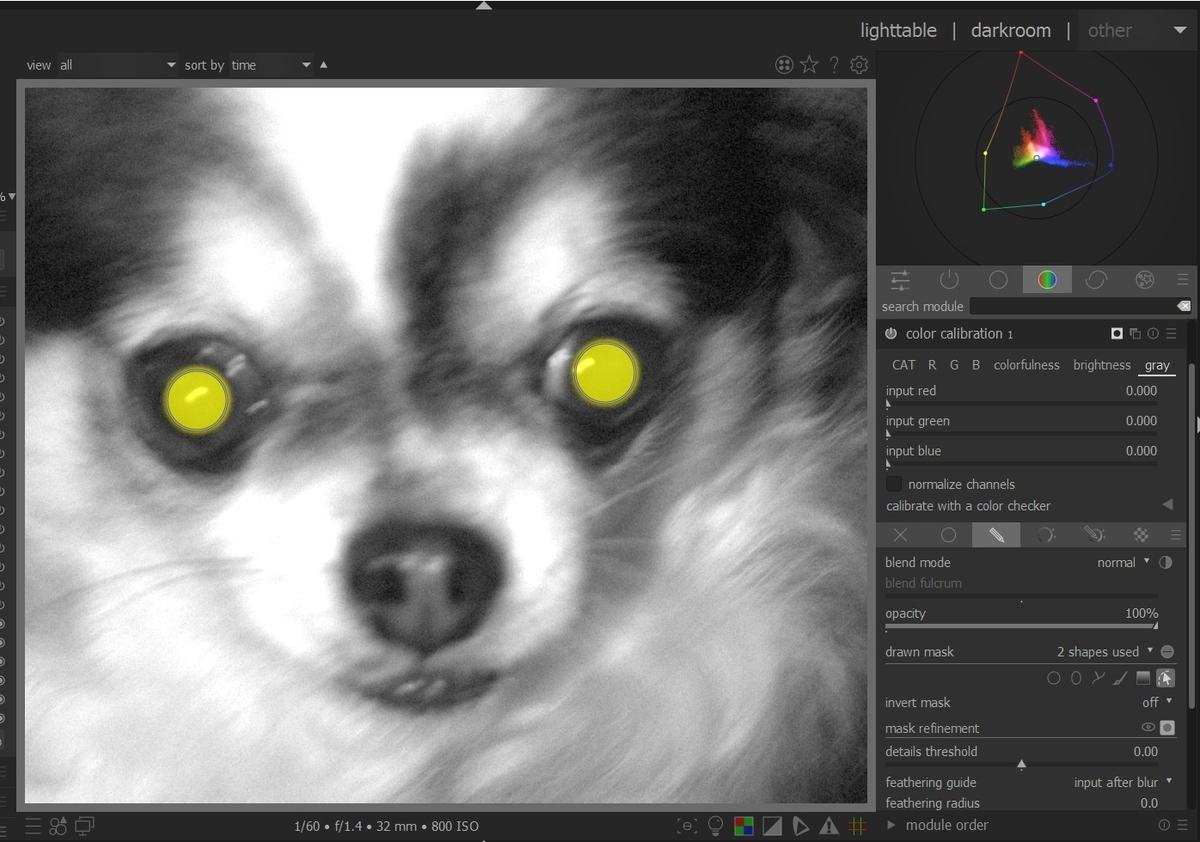Toggle gamut check warning
This screenshot has width=1200, height=842.
[x=829, y=826]
